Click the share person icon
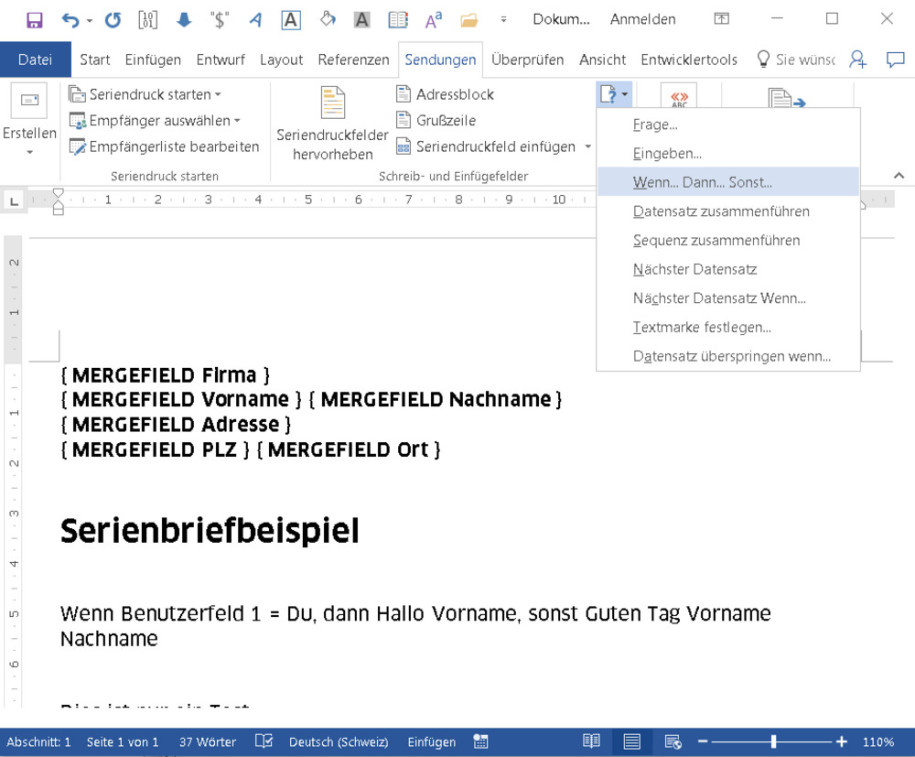The image size is (915, 757). pos(858,59)
